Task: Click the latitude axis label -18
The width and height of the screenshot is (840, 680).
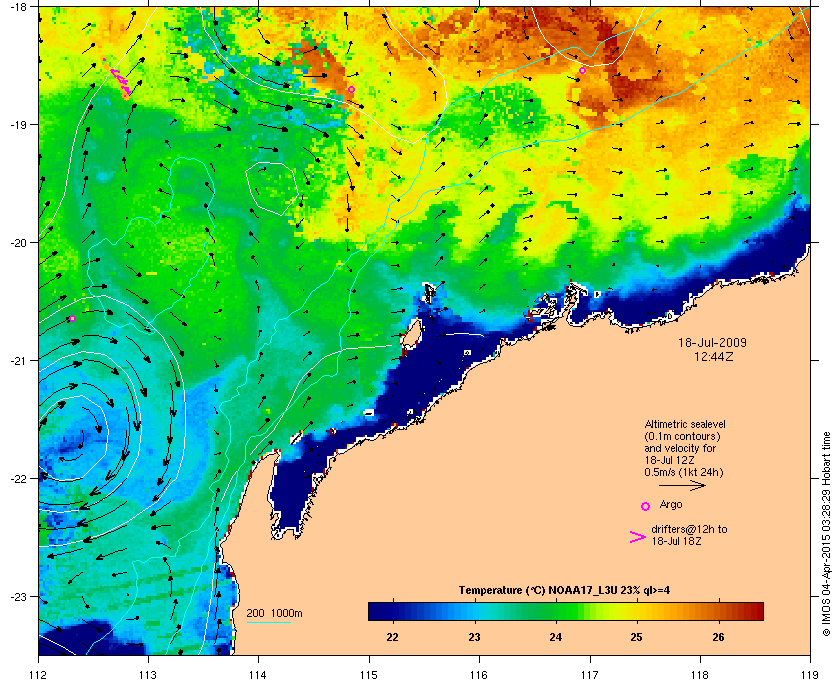Action: click(17, 7)
